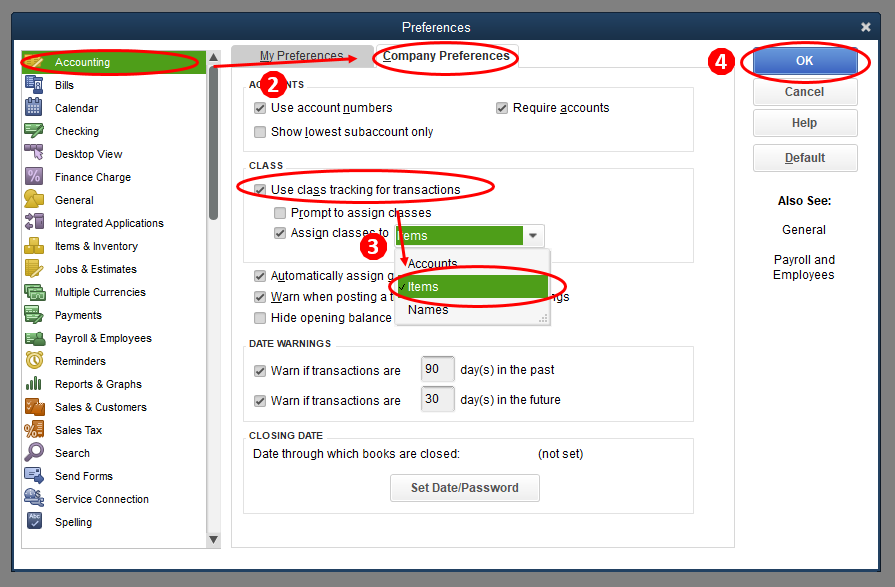Click the Multiple Currencies icon

tap(34, 292)
